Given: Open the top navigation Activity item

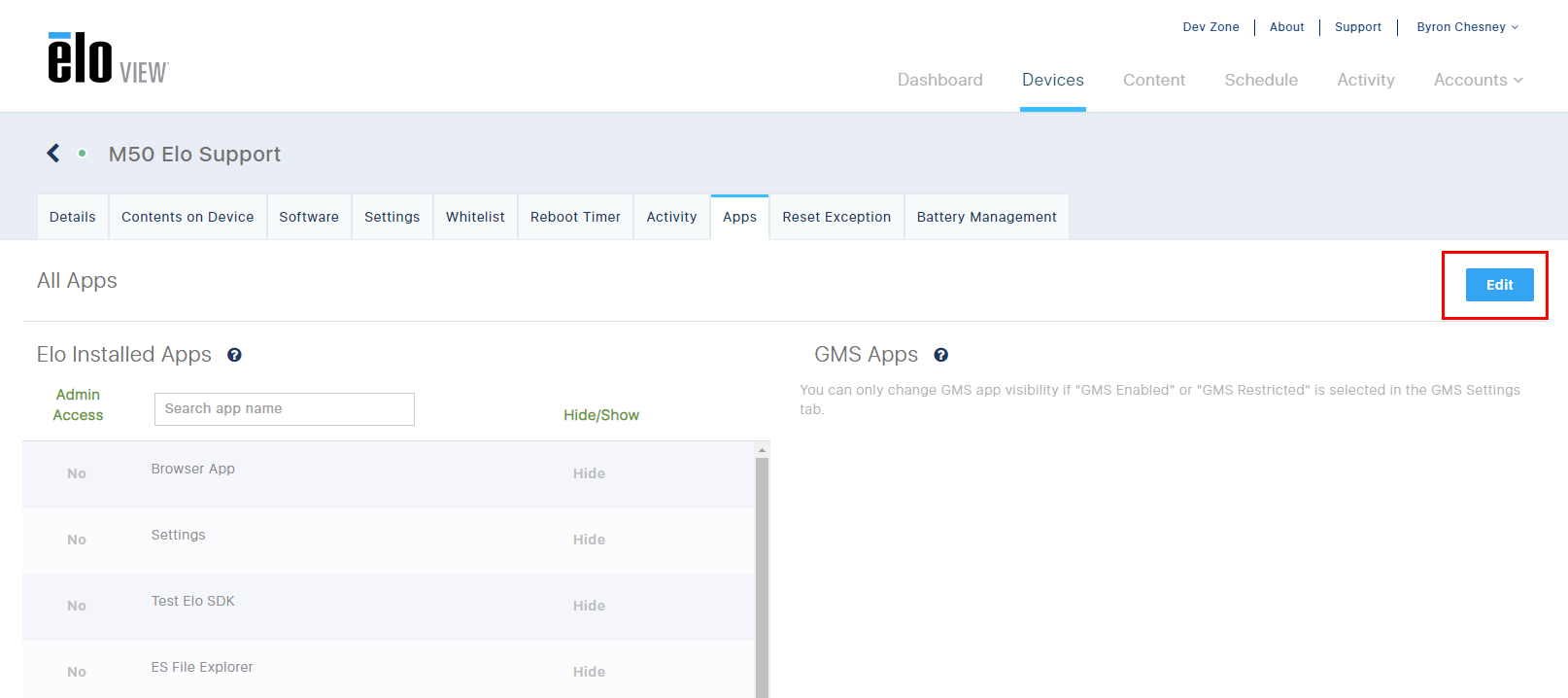Looking at the screenshot, I should coord(1366,80).
